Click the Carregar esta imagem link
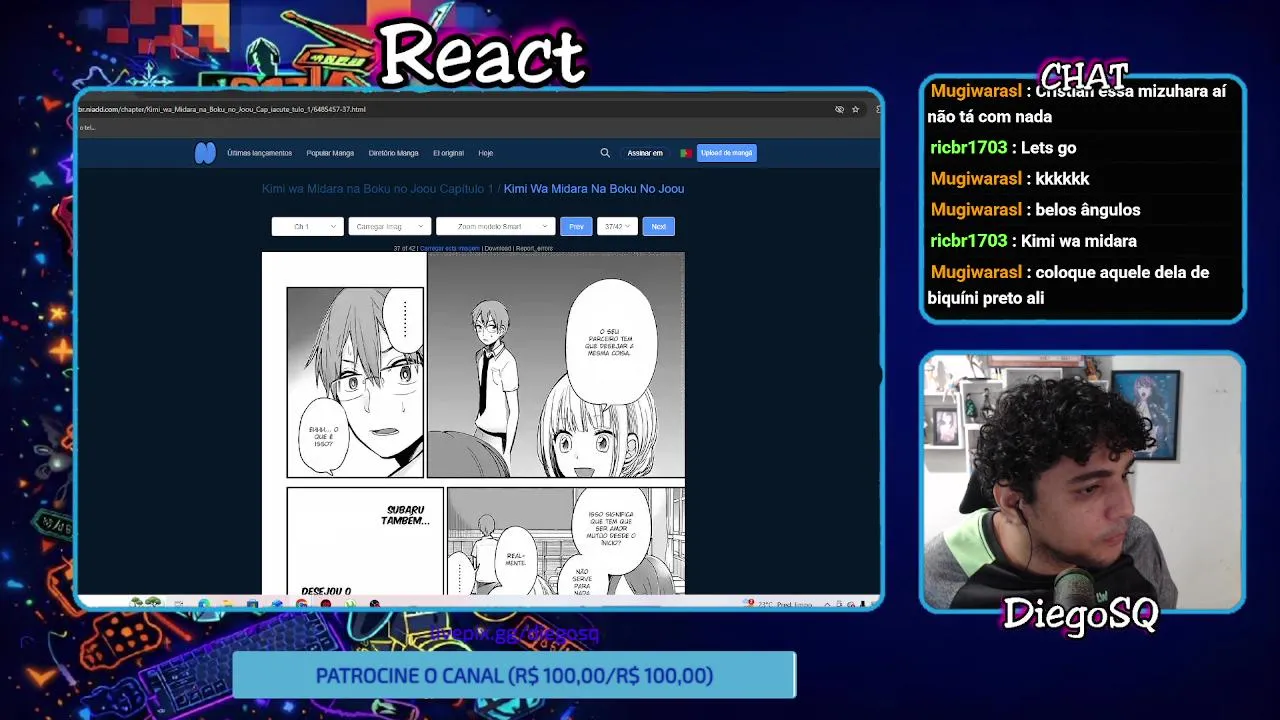Image resolution: width=1280 pixels, height=720 pixels. pyautogui.click(x=449, y=248)
